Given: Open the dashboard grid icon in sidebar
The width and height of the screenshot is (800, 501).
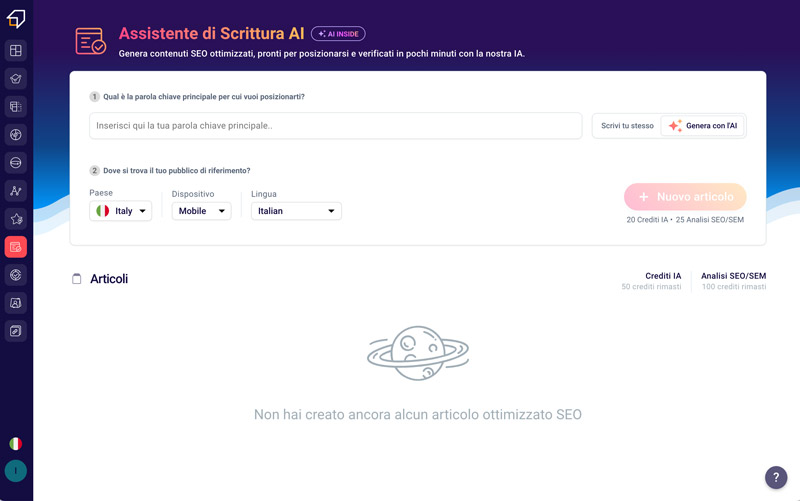Looking at the screenshot, I should coord(16,51).
